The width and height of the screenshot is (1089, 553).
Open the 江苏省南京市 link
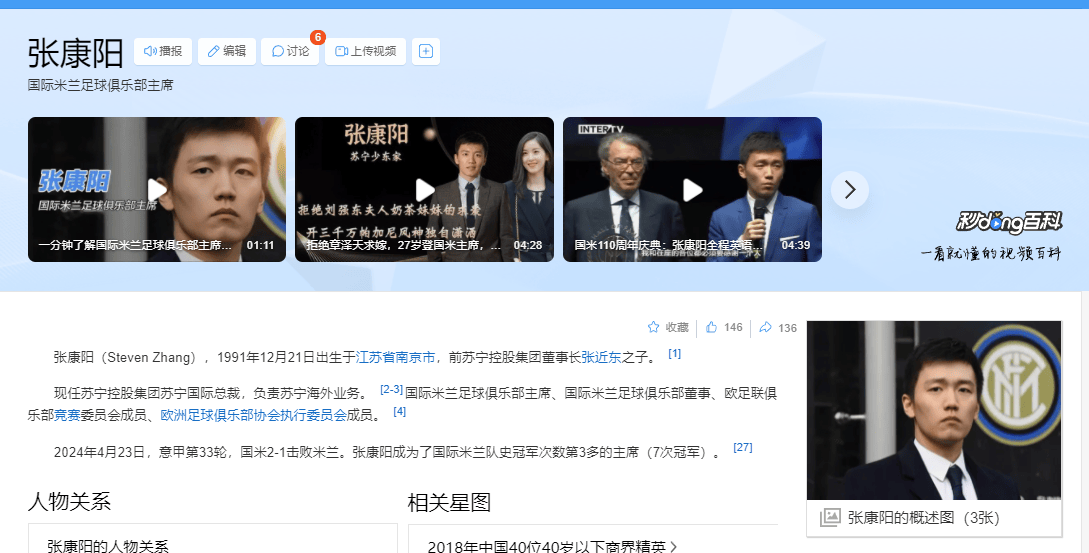[395, 357]
